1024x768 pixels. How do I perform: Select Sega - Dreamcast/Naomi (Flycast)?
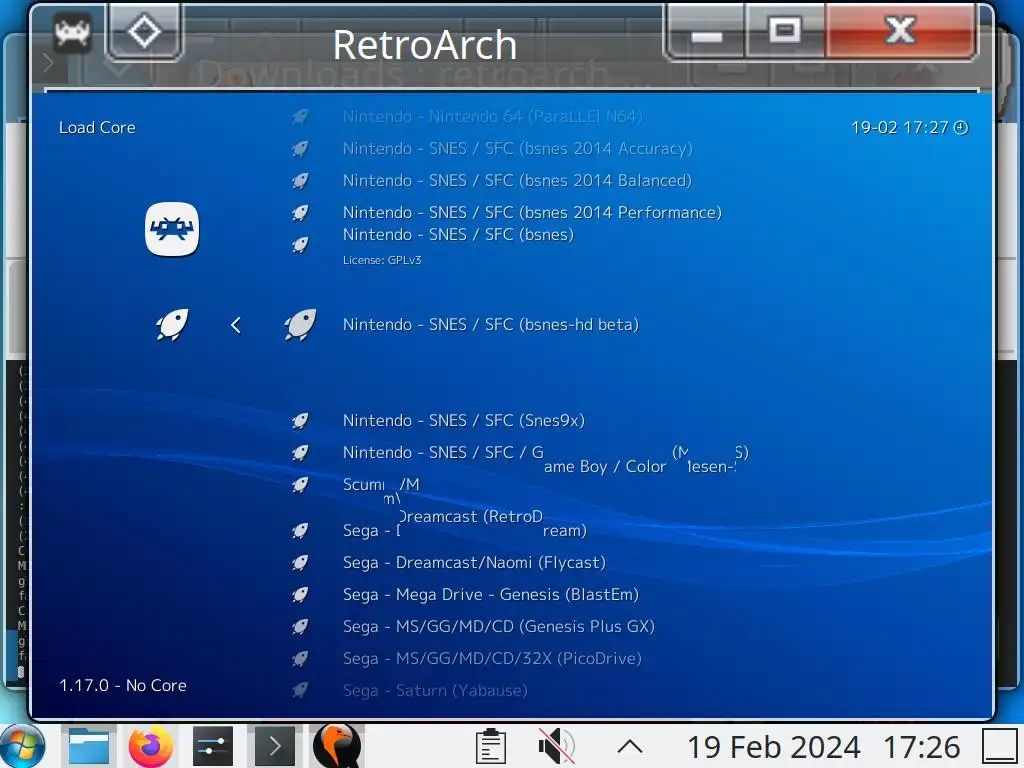[474, 562]
